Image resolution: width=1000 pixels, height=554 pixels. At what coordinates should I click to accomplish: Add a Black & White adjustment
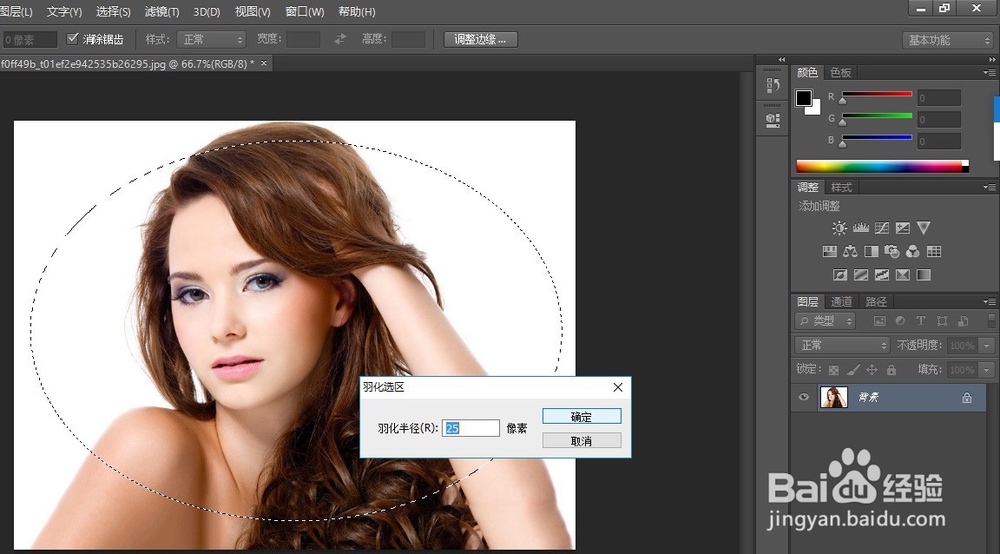click(x=871, y=251)
